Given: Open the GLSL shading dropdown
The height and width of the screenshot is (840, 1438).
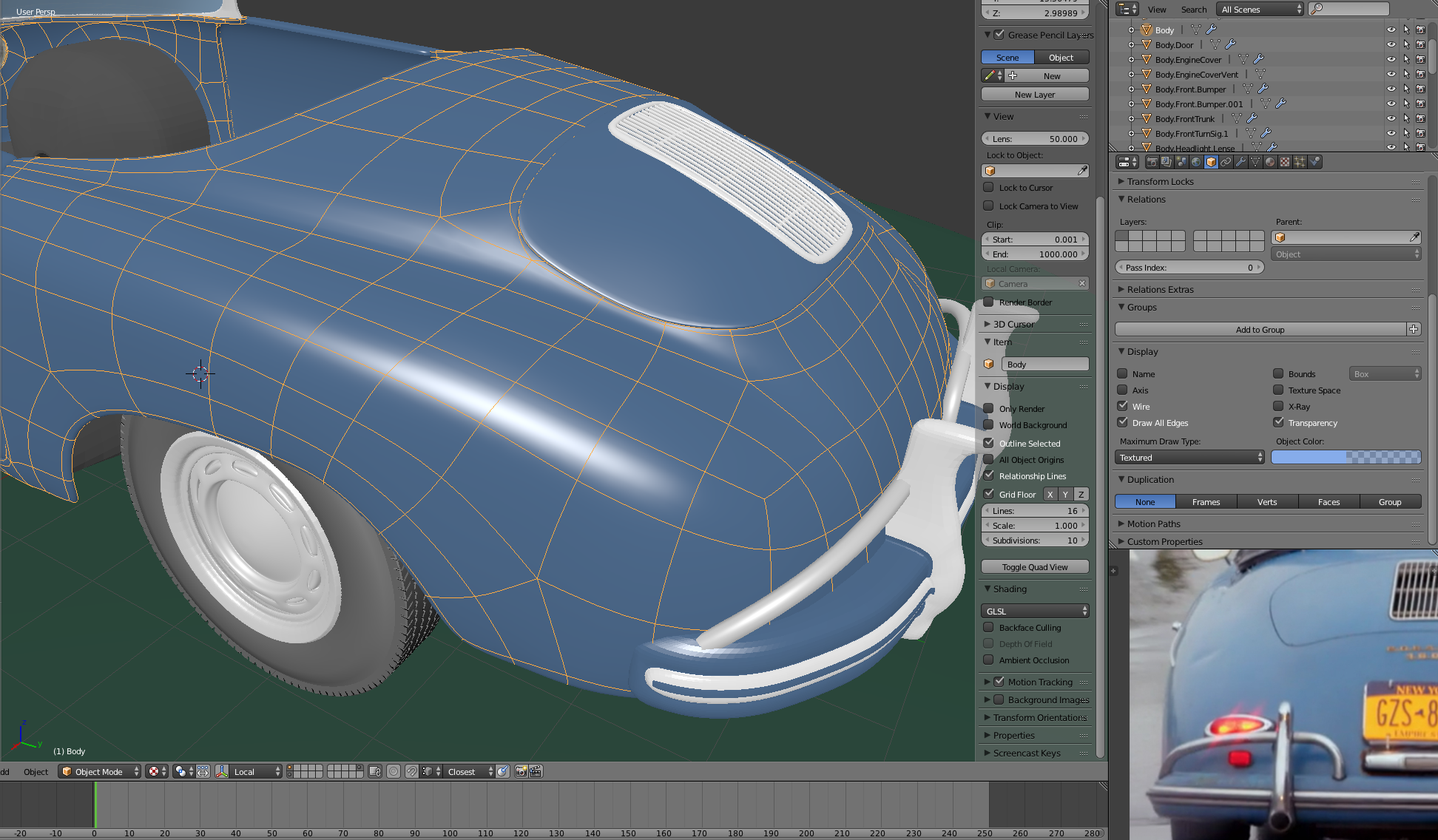Looking at the screenshot, I should point(1035,611).
